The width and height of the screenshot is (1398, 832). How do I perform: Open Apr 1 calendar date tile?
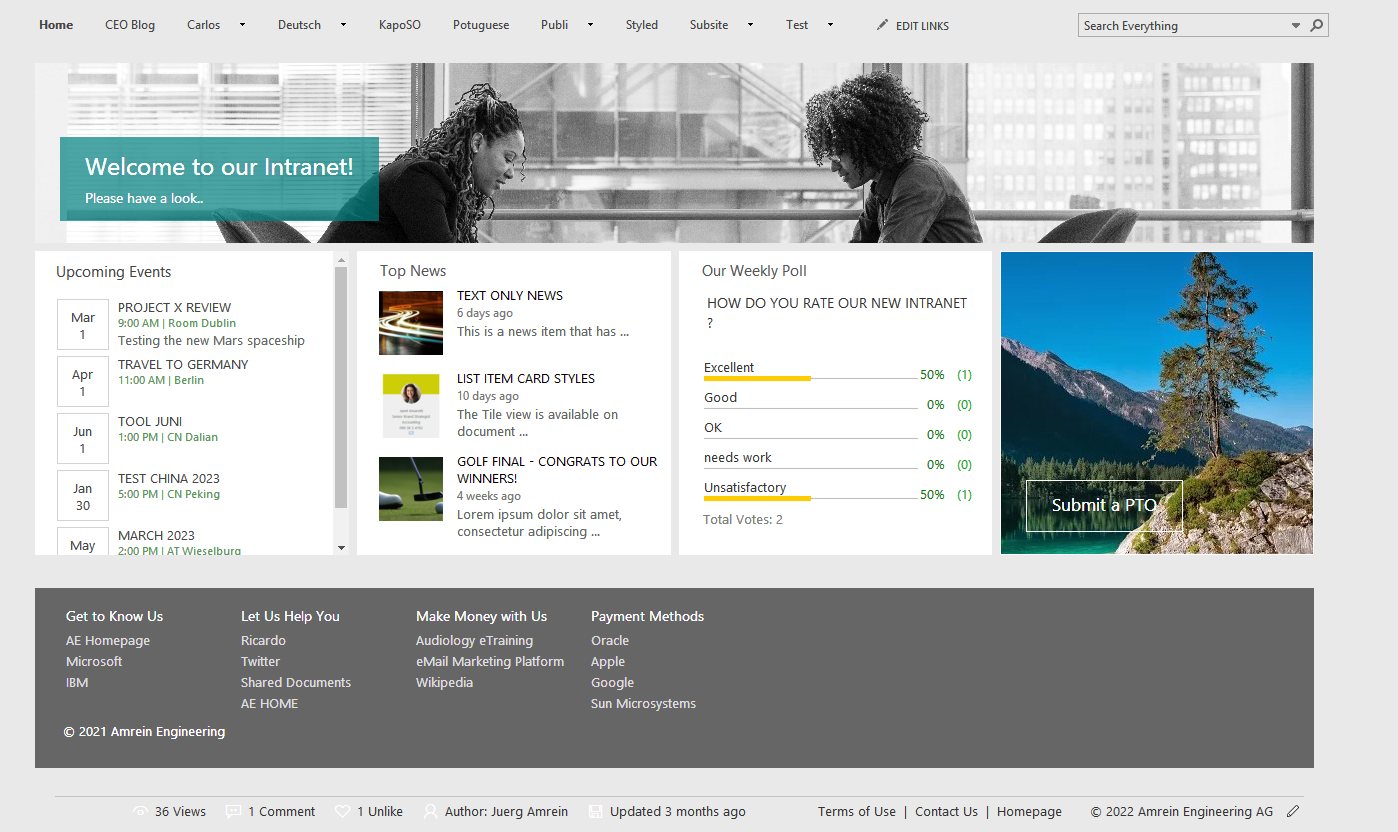pos(83,382)
